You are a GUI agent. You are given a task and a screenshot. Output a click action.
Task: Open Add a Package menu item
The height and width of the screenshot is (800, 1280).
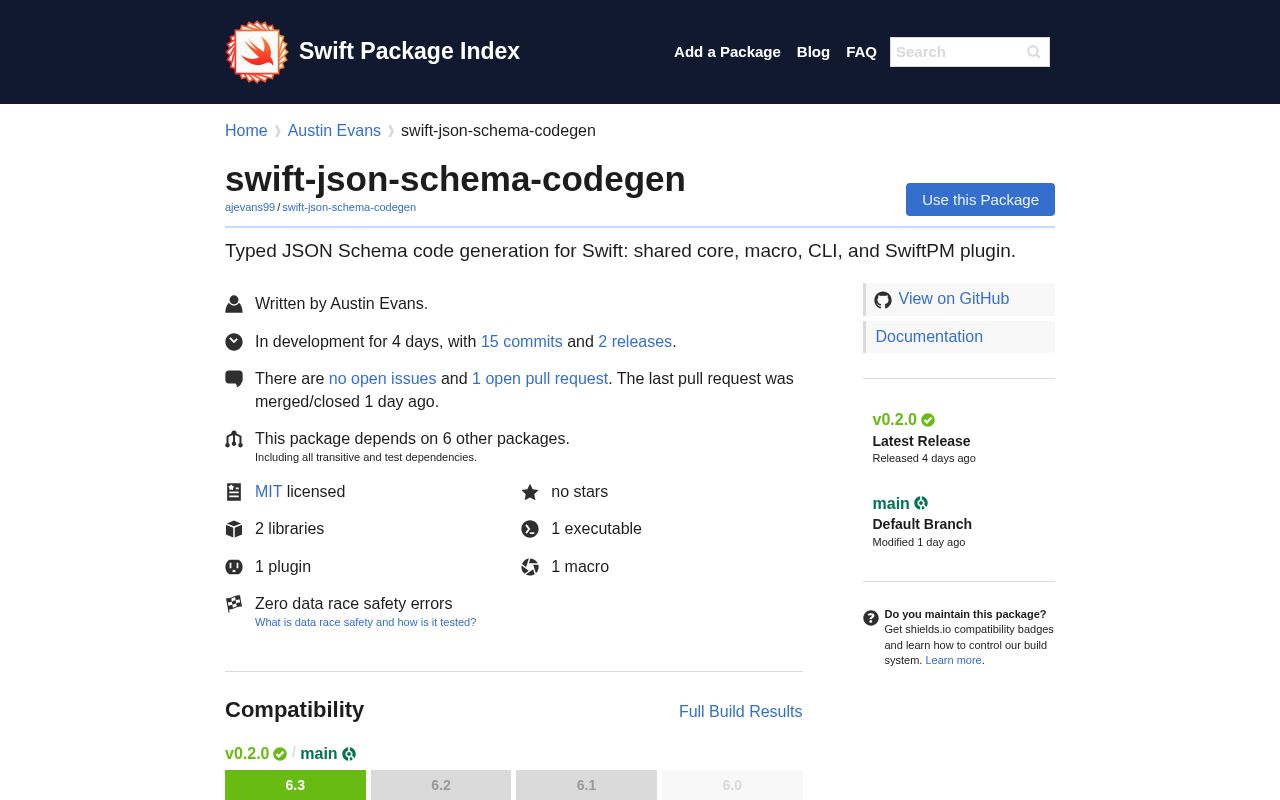point(727,52)
